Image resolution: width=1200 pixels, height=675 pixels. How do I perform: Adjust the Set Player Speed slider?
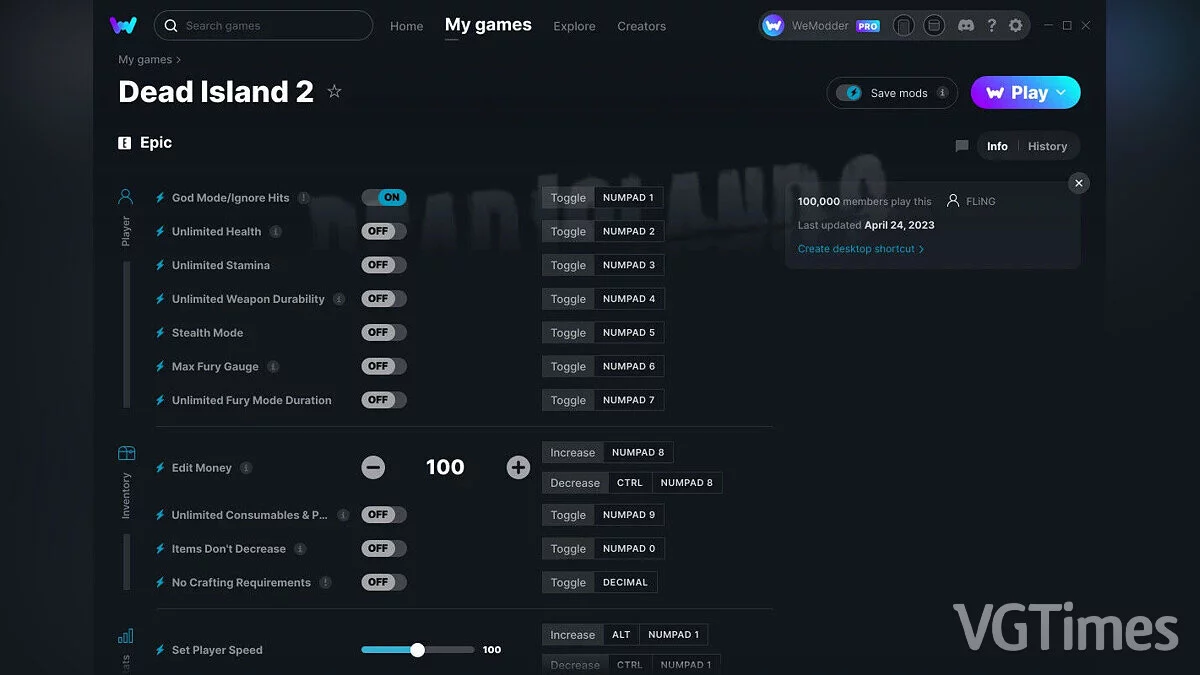(x=418, y=650)
